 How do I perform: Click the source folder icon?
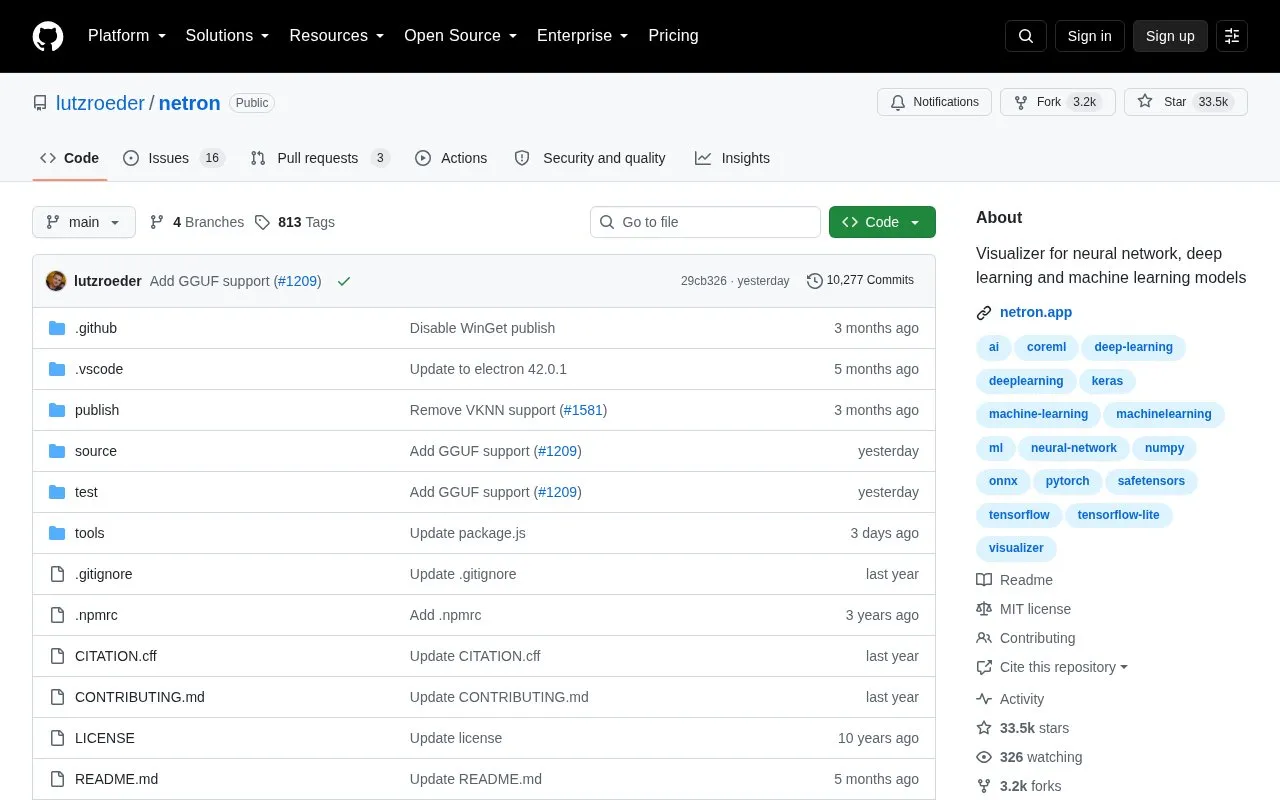[57, 451]
